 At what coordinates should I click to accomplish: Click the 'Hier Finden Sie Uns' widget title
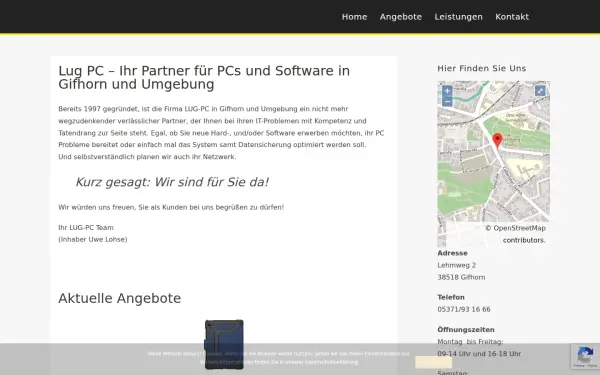click(x=481, y=68)
